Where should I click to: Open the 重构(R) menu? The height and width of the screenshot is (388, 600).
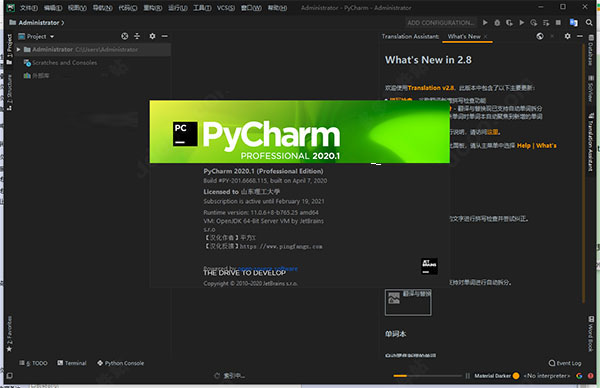click(153, 8)
